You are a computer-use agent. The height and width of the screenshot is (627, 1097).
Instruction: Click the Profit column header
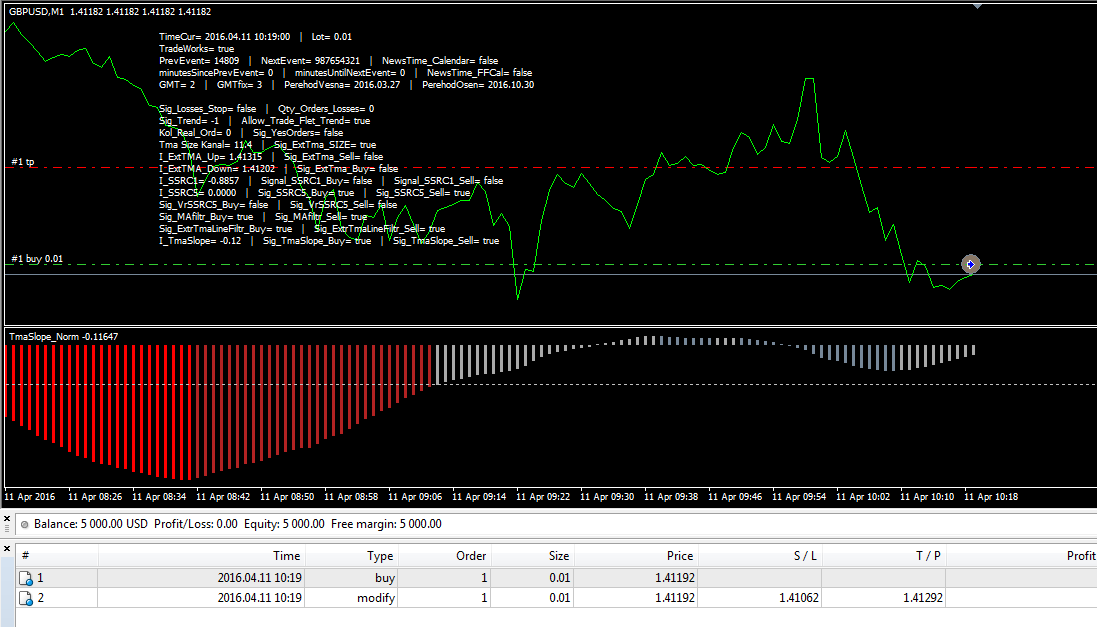(1021, 556)
